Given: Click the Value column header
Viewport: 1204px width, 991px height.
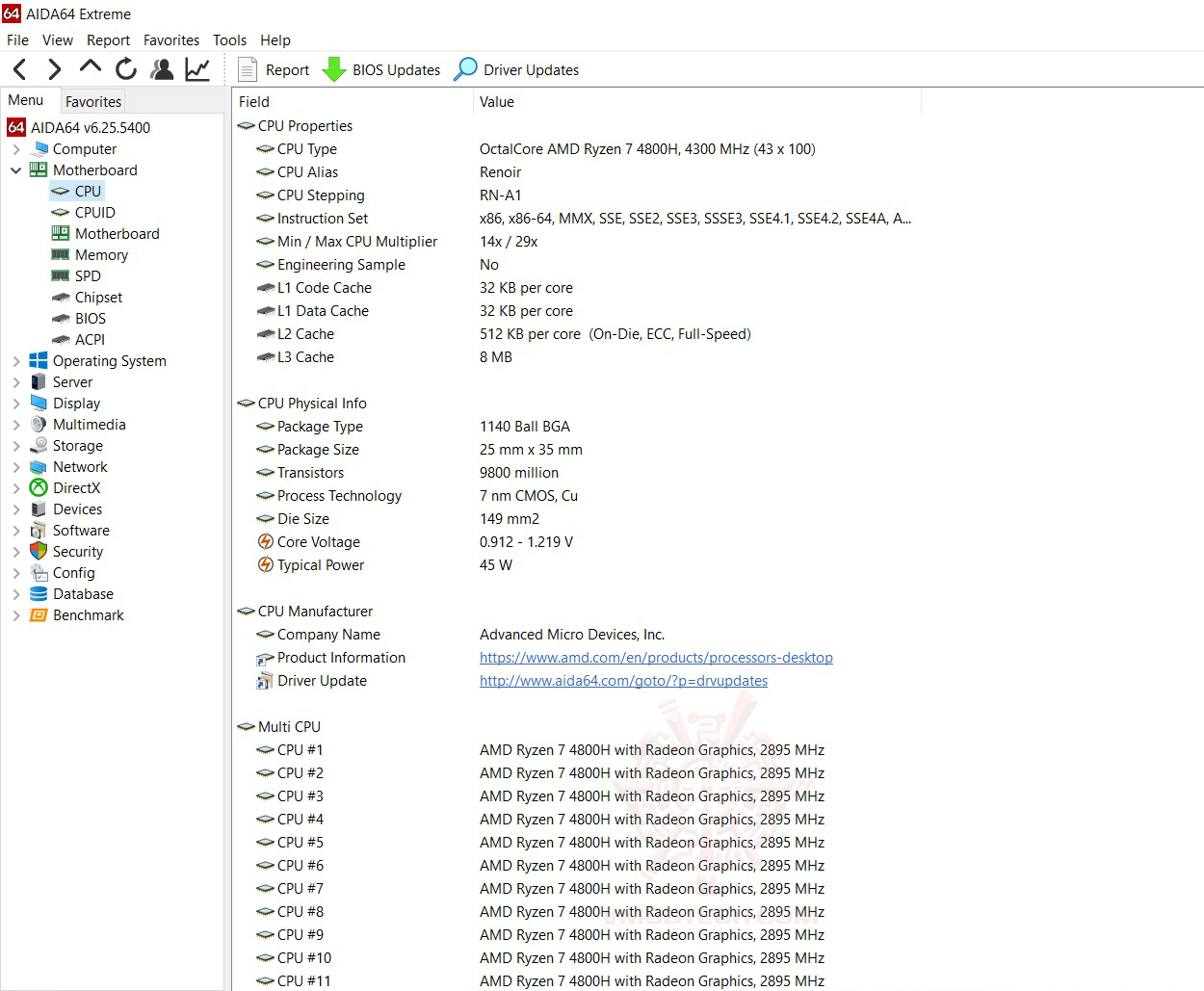Looking at the screenshot, I should click(x=697, y=102).
